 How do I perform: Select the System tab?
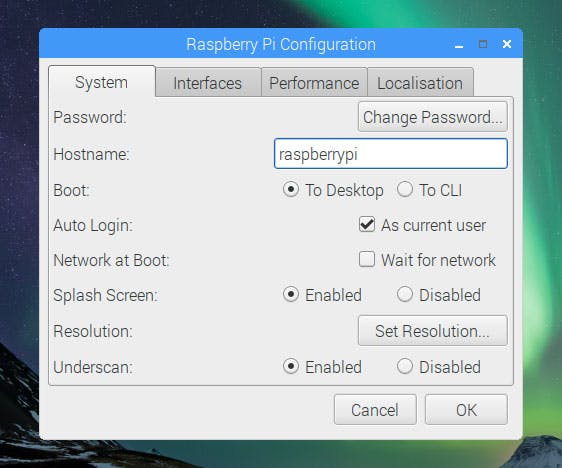[x=102, y=82]
